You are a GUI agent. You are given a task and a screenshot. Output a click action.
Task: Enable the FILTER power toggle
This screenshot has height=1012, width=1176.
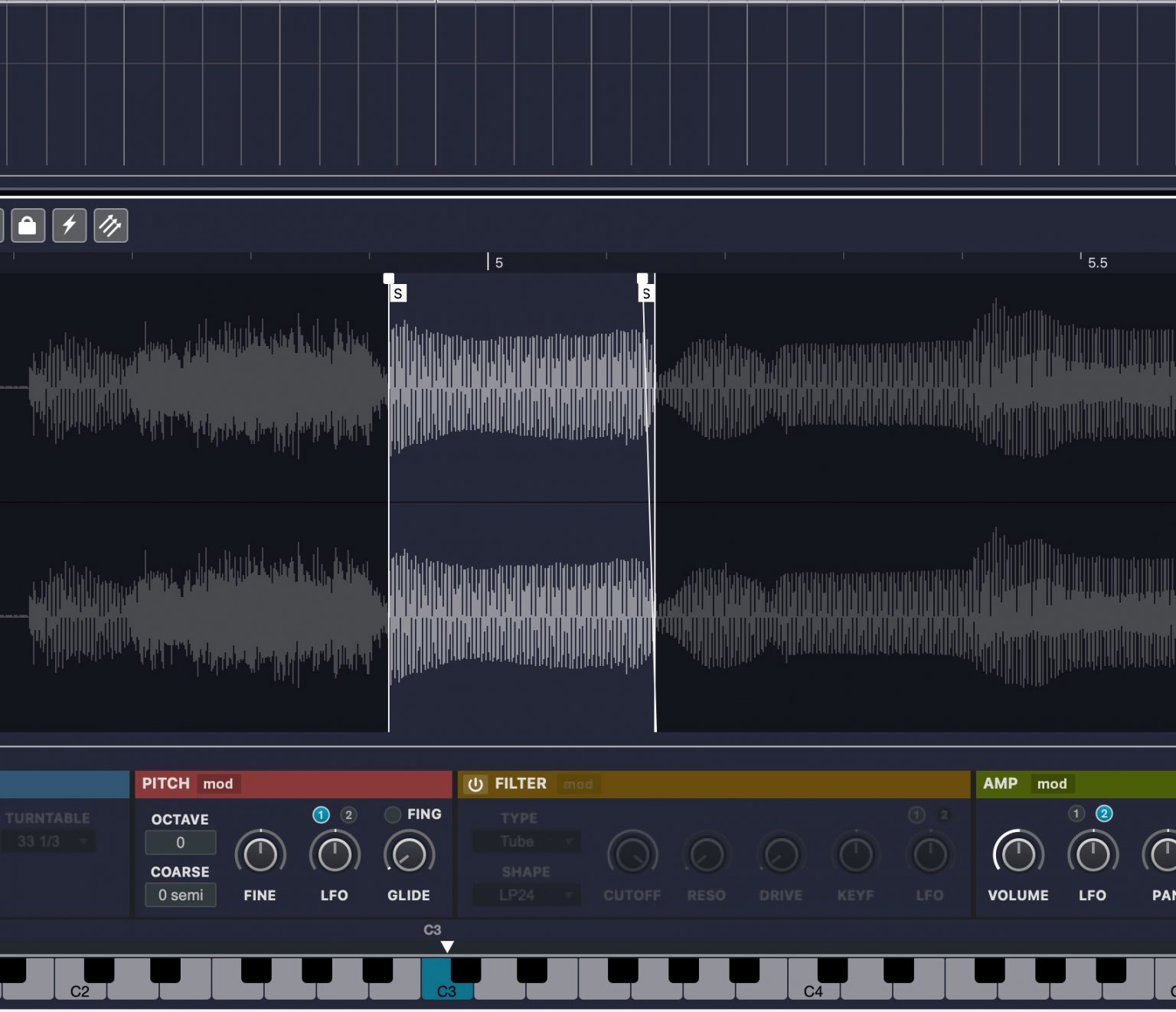pos(475,784)
